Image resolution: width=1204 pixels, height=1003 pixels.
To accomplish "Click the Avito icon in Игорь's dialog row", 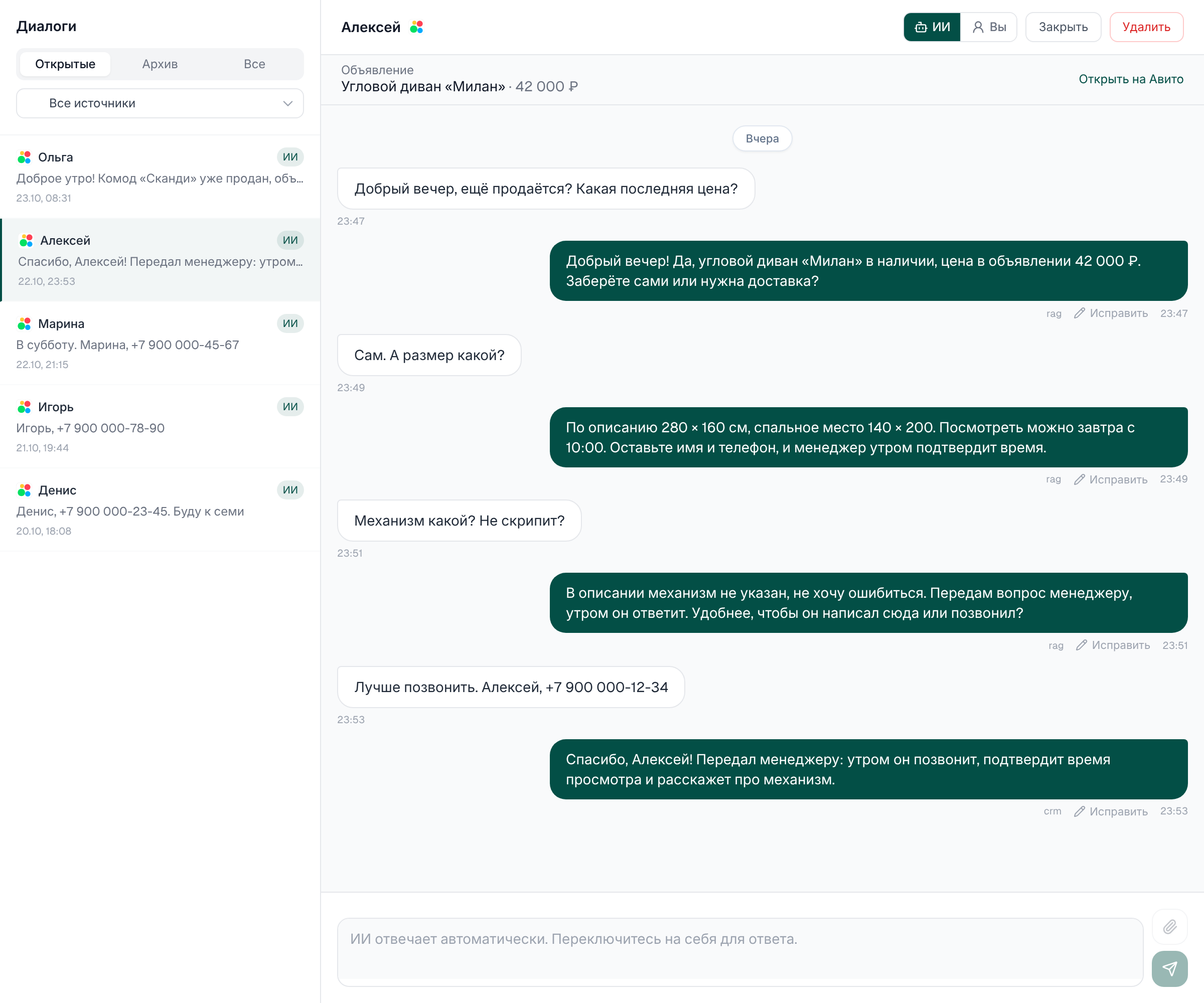I will pyautogui.click(x=24, y=407).
